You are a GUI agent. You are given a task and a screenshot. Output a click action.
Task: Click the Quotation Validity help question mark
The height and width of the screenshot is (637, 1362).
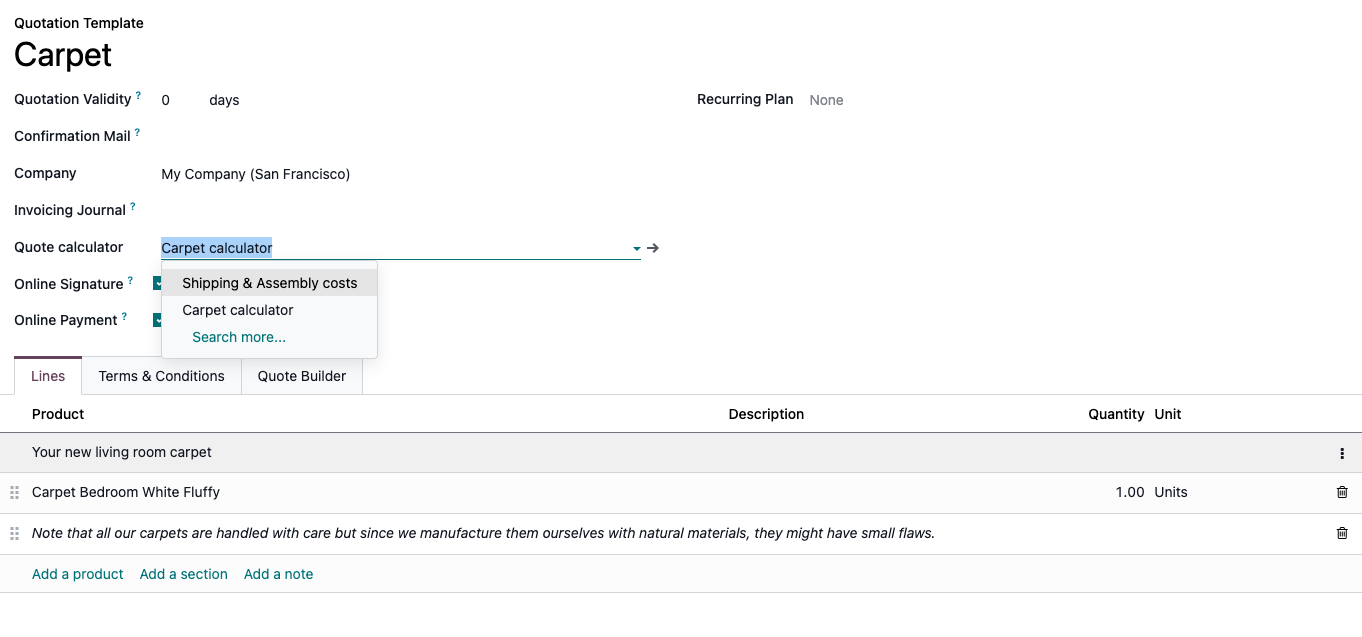pyautogui.click(x=138, y=96)
